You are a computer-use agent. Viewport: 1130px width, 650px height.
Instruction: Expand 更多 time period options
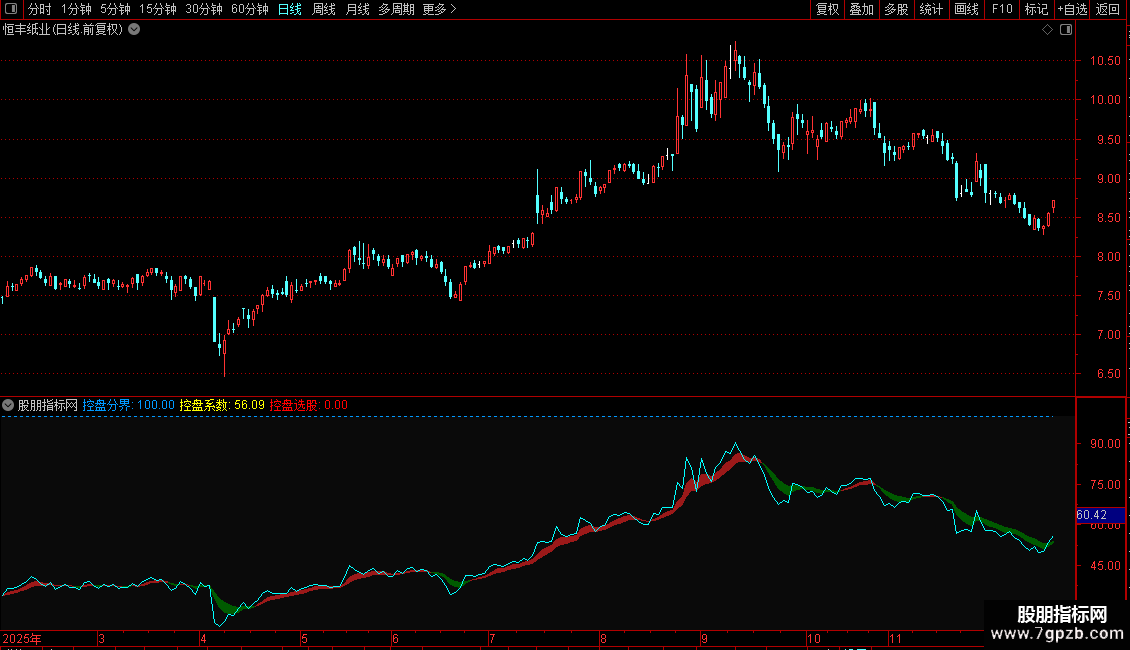pos(439,9)
